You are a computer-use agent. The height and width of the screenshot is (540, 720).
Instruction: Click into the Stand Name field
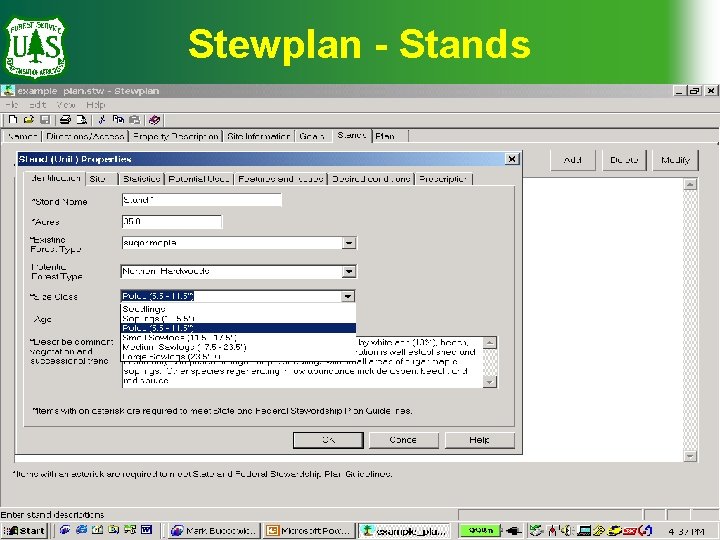point(202,200)
